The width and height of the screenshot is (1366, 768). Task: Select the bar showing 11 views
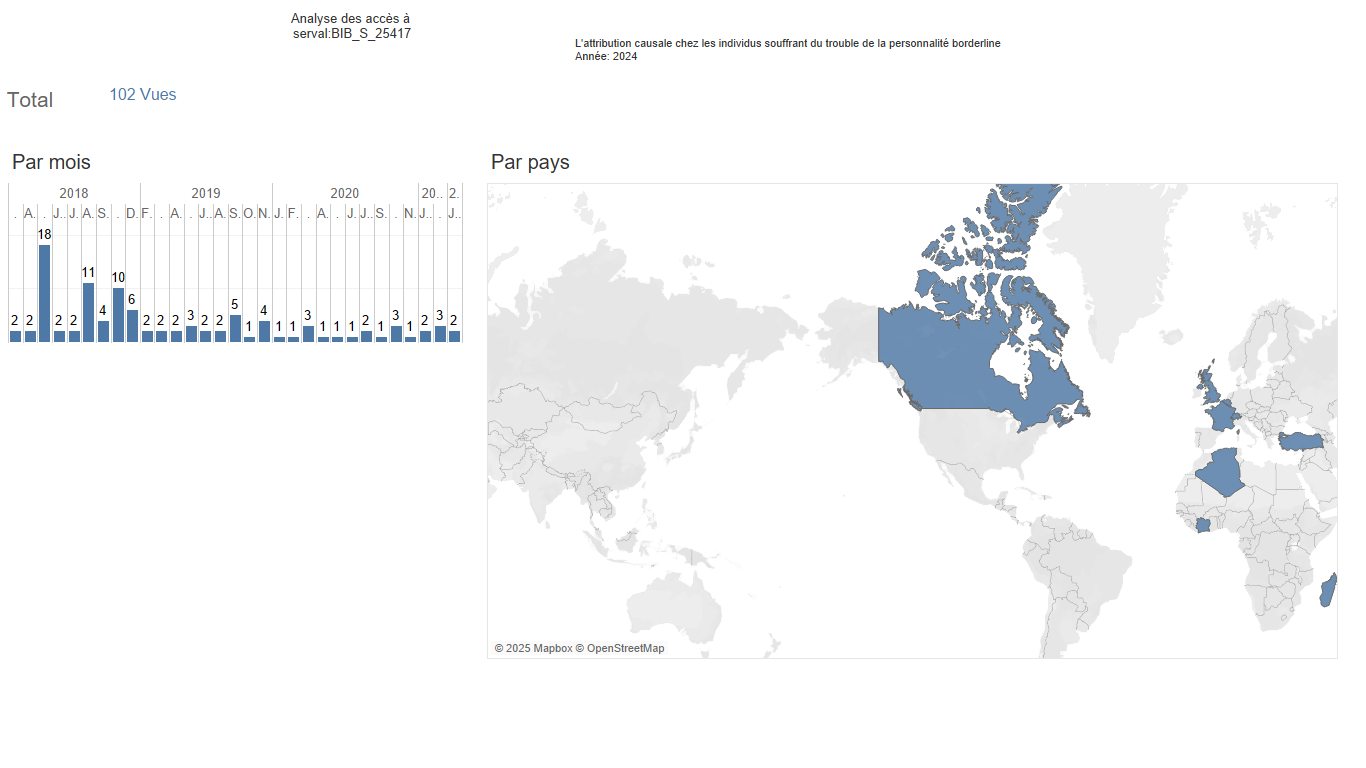[x=88, y=312]
